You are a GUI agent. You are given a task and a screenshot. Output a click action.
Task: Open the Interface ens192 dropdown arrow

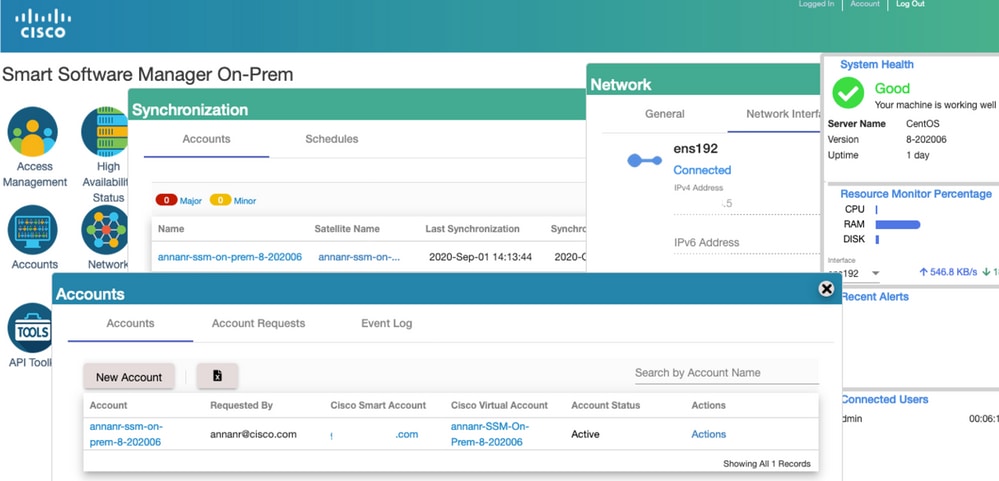875,273
